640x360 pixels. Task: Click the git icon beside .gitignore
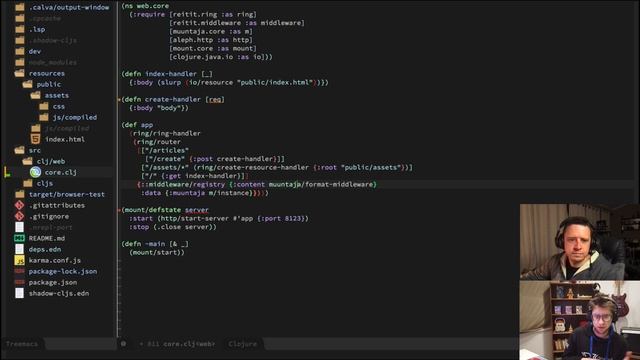click(19, 216)
